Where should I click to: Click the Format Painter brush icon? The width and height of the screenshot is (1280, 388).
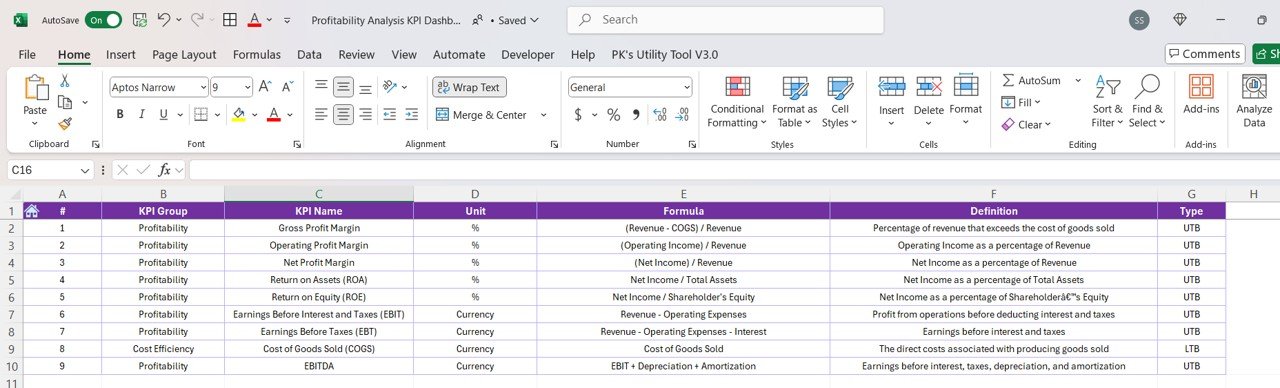pyautogui.click(x=65, y=124)
